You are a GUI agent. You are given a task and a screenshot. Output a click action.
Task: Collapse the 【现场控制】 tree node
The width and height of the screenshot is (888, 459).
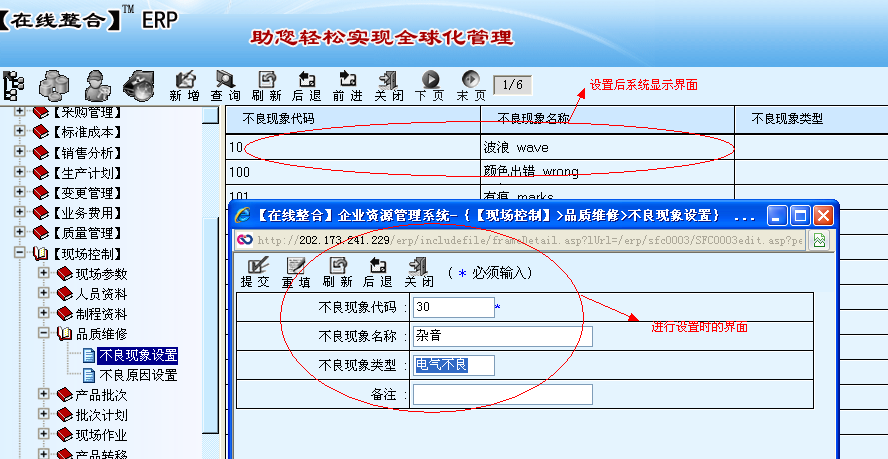20,254
